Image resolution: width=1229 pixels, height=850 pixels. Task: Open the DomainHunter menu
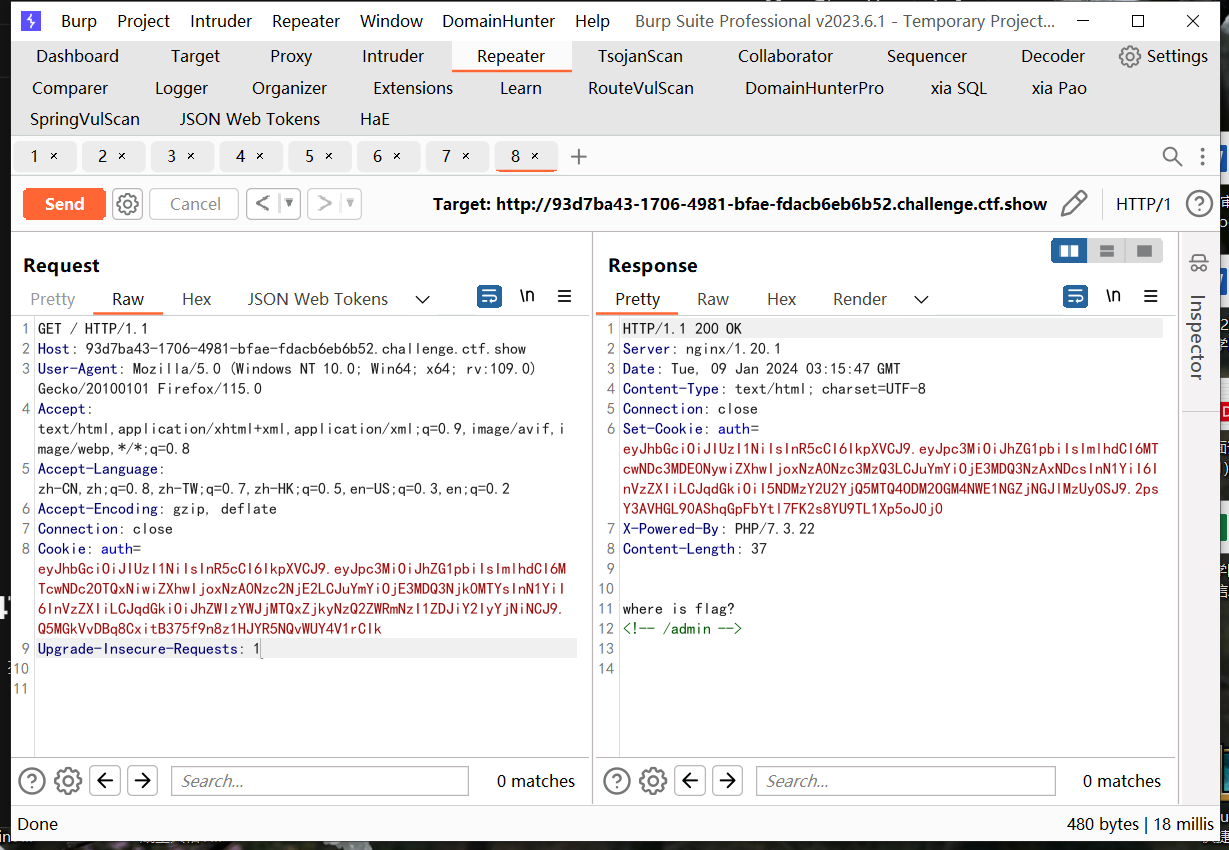click(498, 21)
